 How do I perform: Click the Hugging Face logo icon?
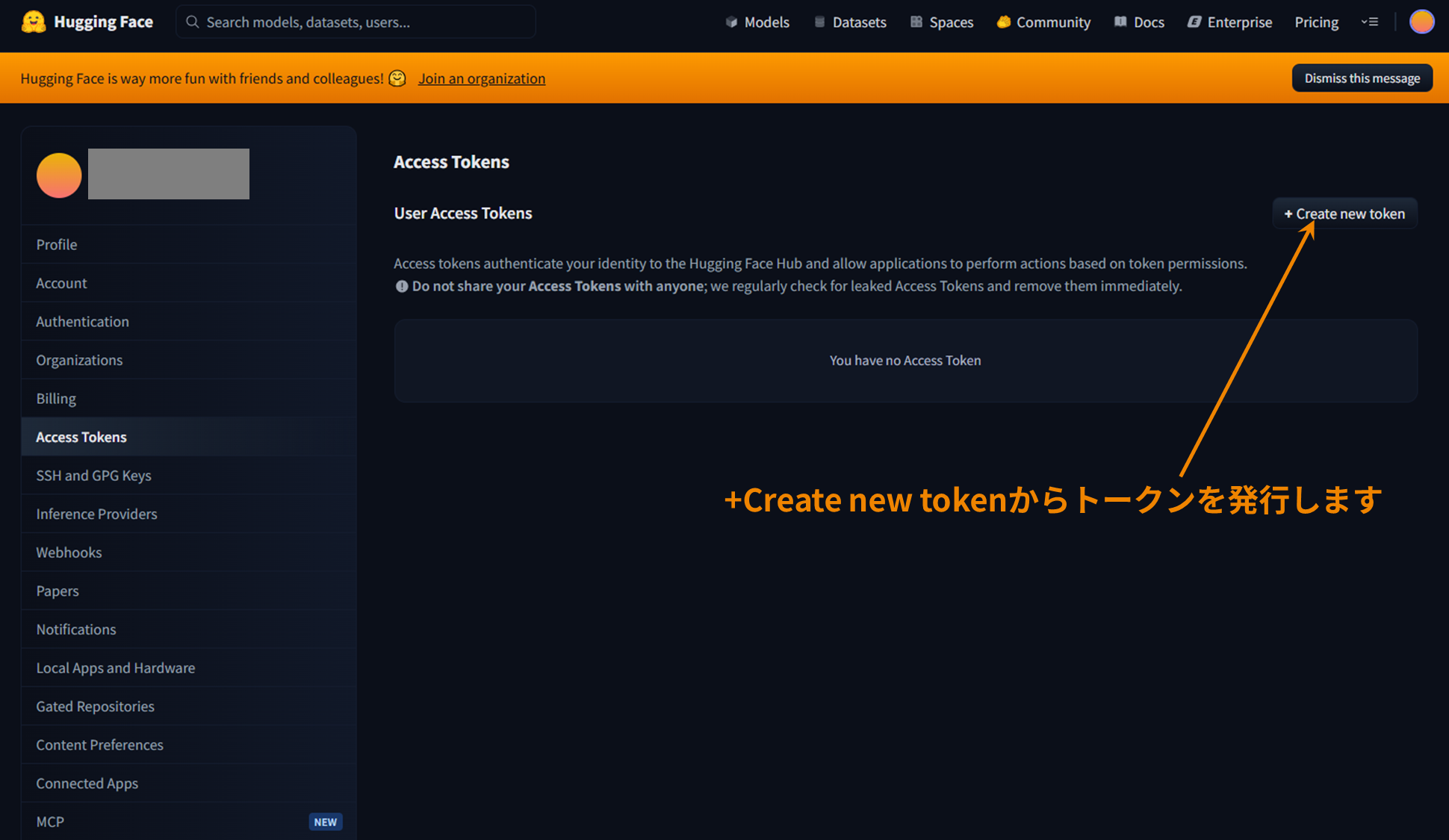(34, 22)
